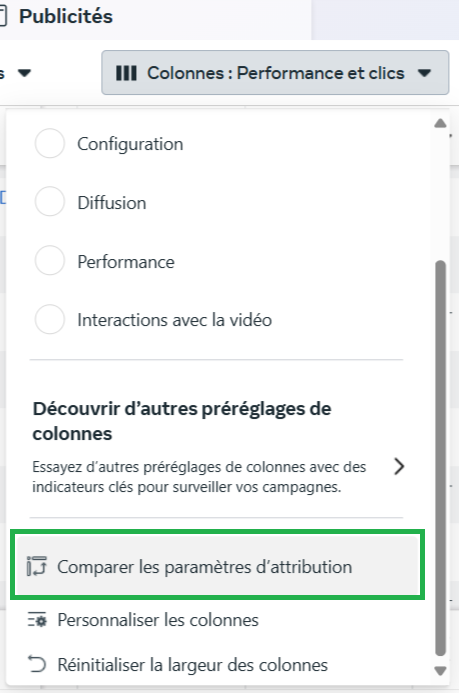Click the dropdown menu's vertical scrollbar thumb
Image resolution: width=459 pixels, height=693 pixels.
coord(440,458)
